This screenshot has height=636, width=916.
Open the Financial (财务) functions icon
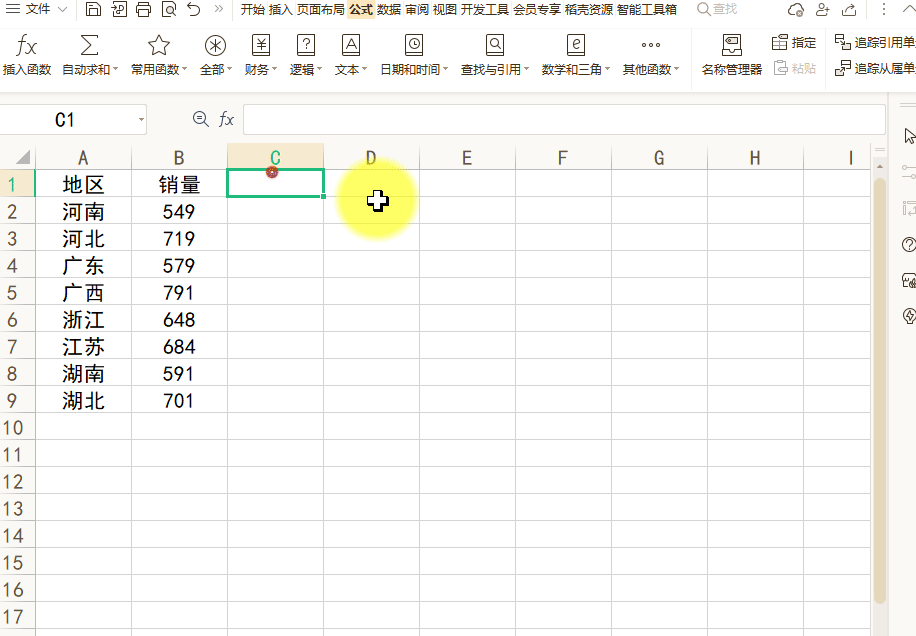(261, 46)
